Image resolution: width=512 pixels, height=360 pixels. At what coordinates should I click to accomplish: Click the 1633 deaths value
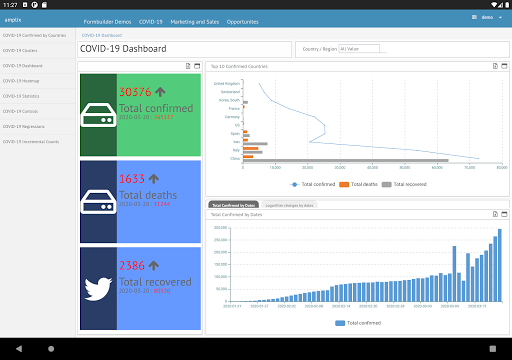pos(132,179)
